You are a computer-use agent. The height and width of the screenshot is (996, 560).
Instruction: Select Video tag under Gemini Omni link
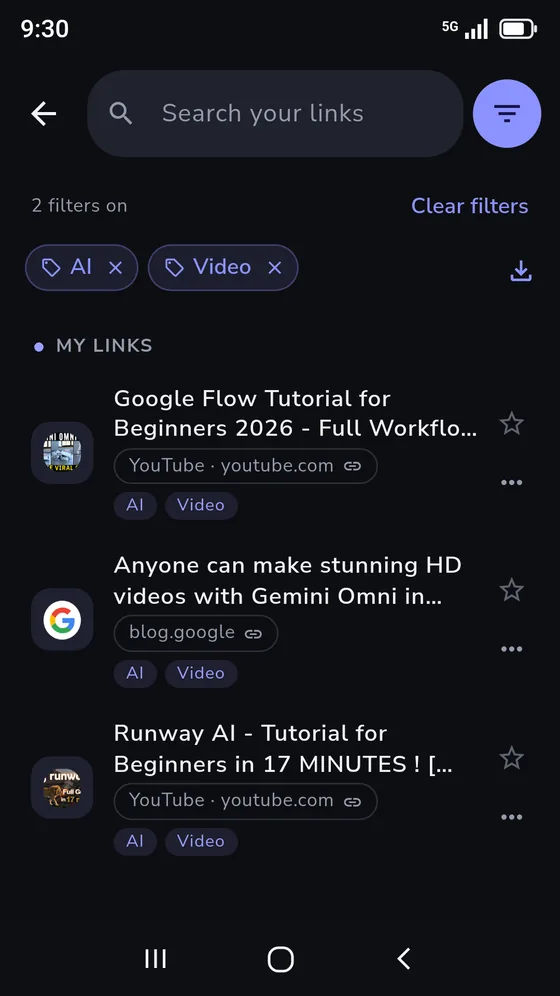tap(201, 673)
